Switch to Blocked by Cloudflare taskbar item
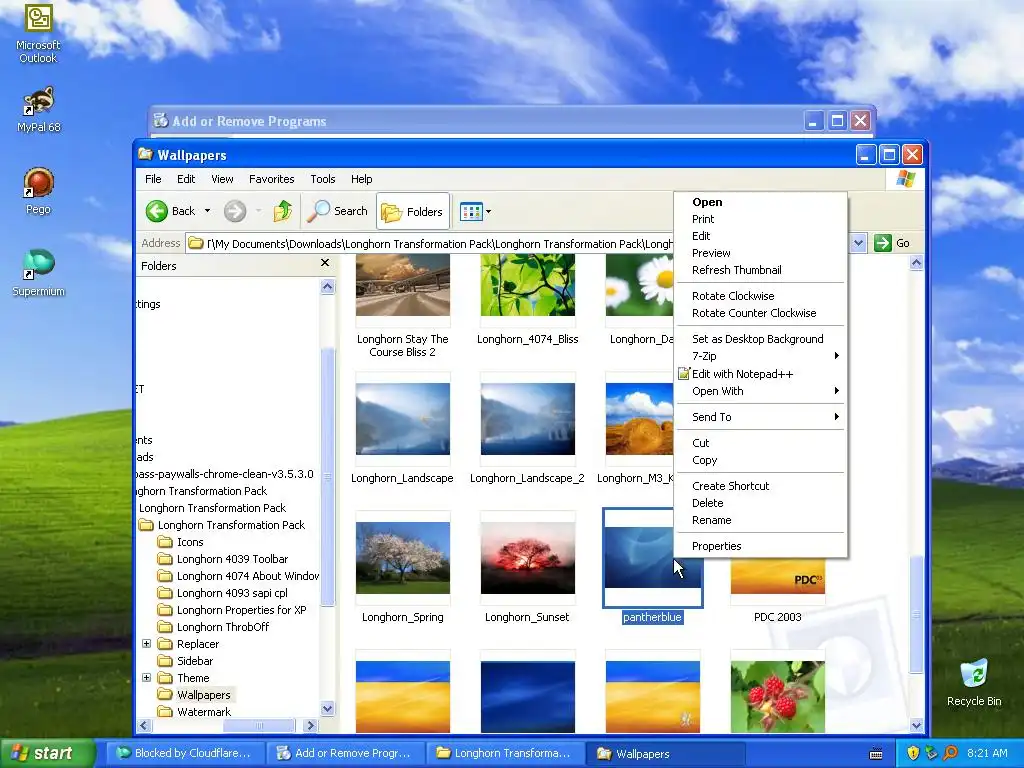This screenshot has width=1024, height=768. pyautogui.click(x=185, y=753)
